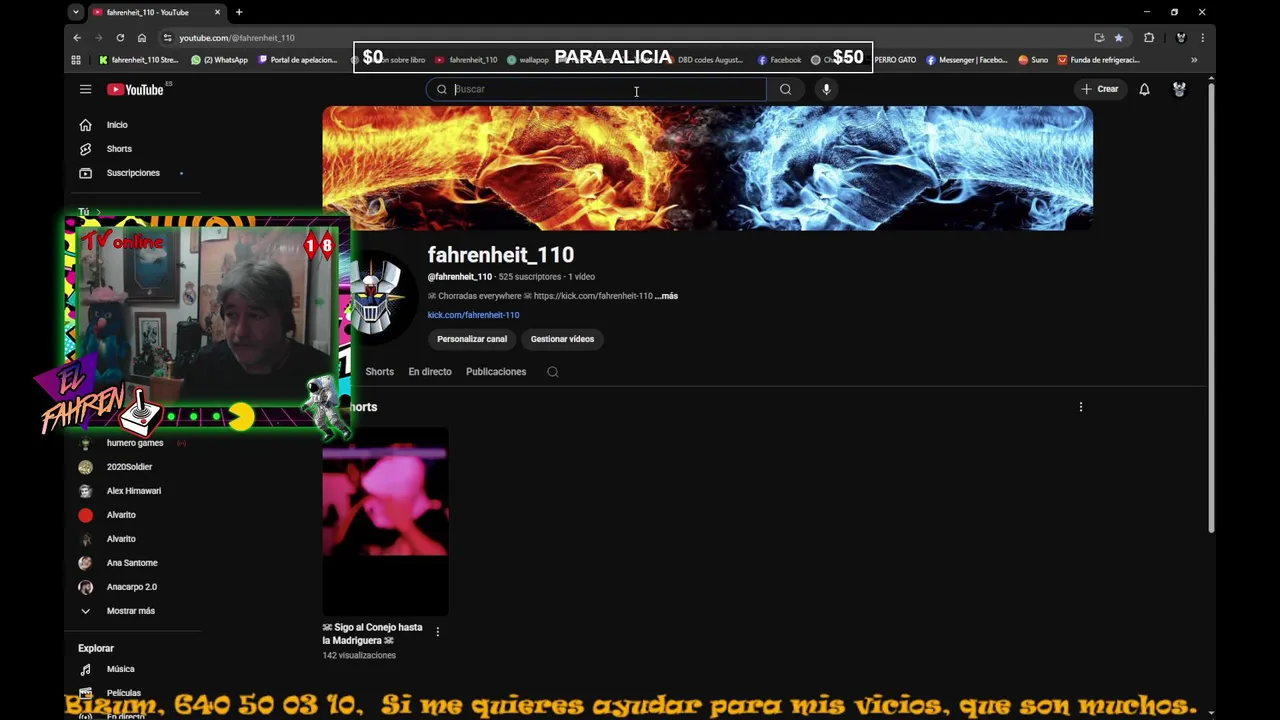The image size is (1280, 720).
Task: Click the search magnifier button
Action: coord(785,89)
